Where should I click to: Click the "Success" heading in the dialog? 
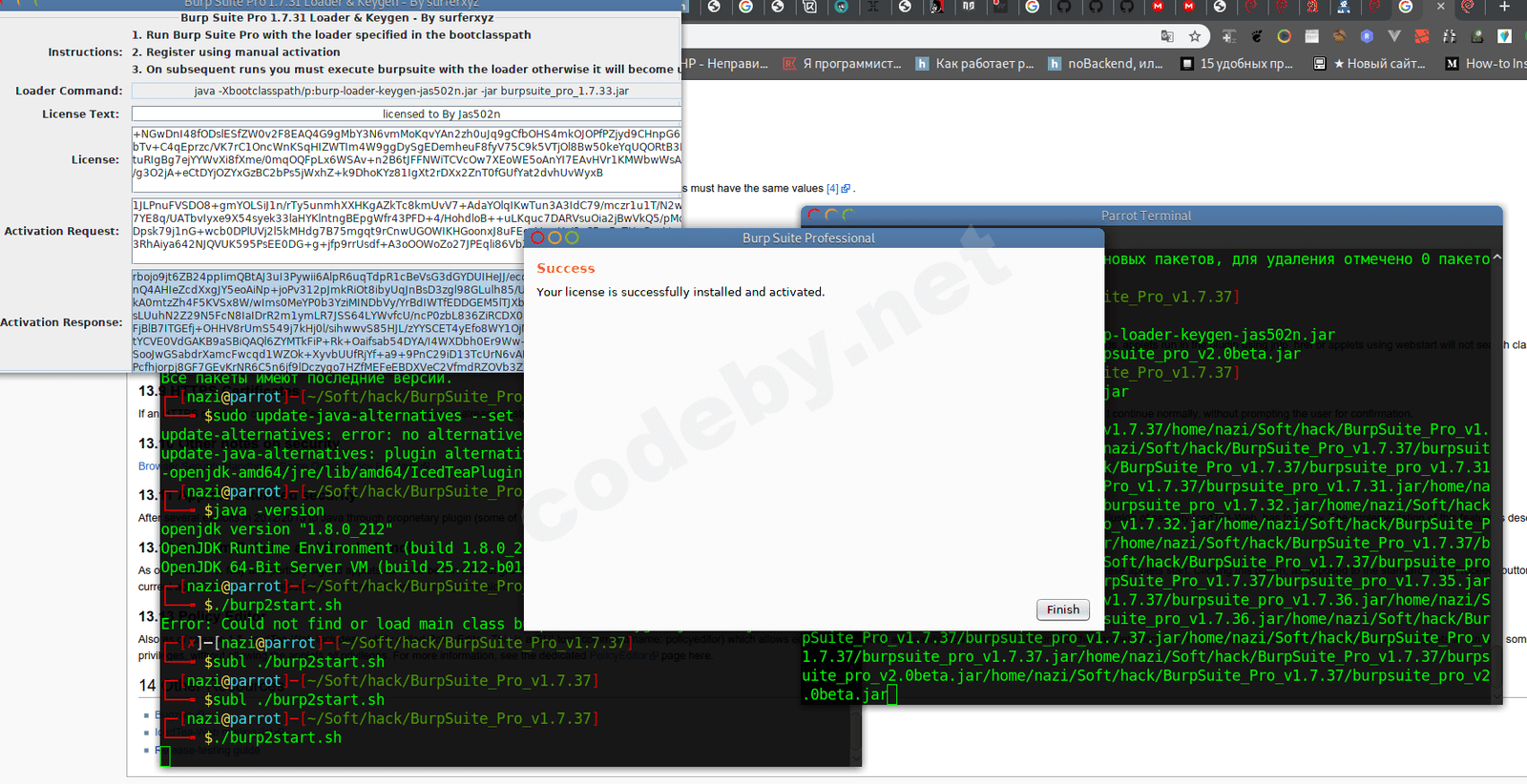pyautogui.click(x=566, y=269)
